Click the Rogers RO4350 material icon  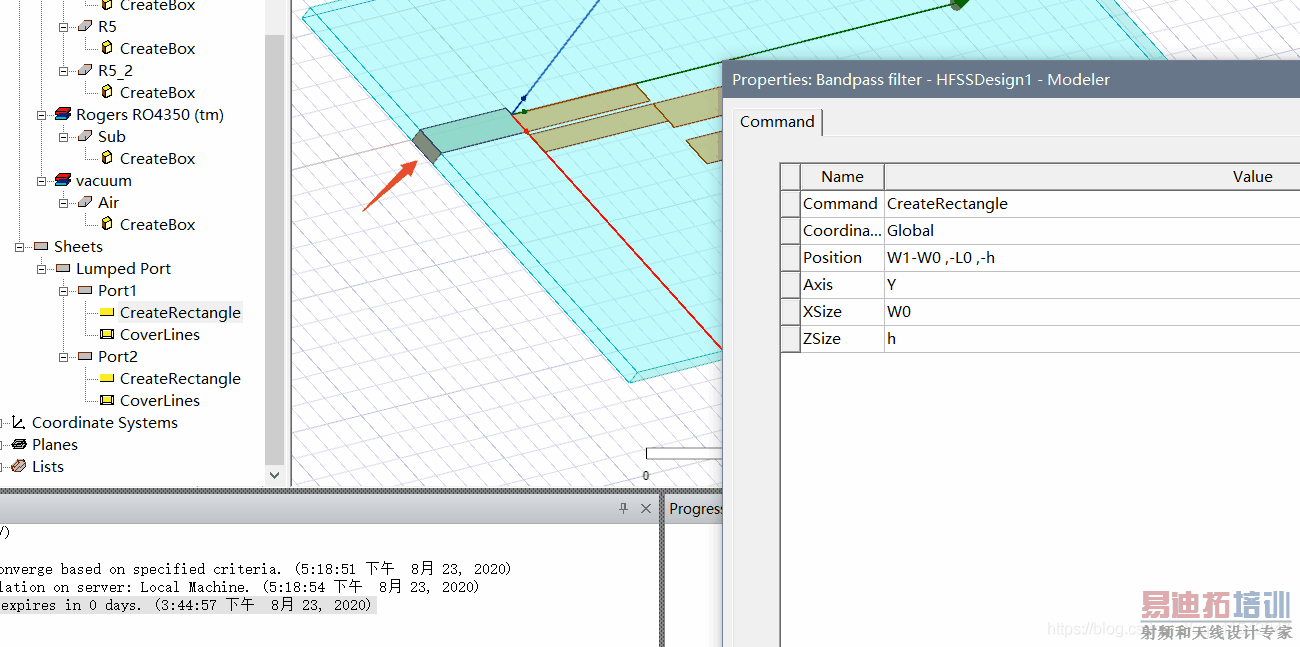point(63,115)
